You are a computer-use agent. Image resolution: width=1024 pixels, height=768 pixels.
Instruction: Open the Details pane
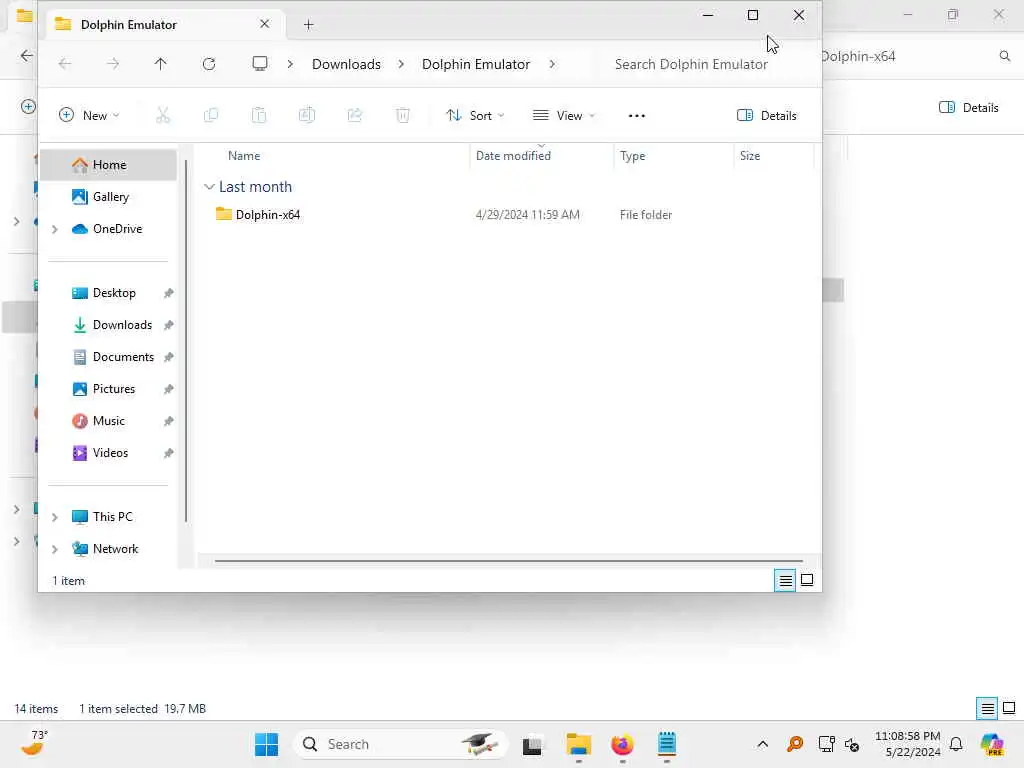tap(767, 116)
